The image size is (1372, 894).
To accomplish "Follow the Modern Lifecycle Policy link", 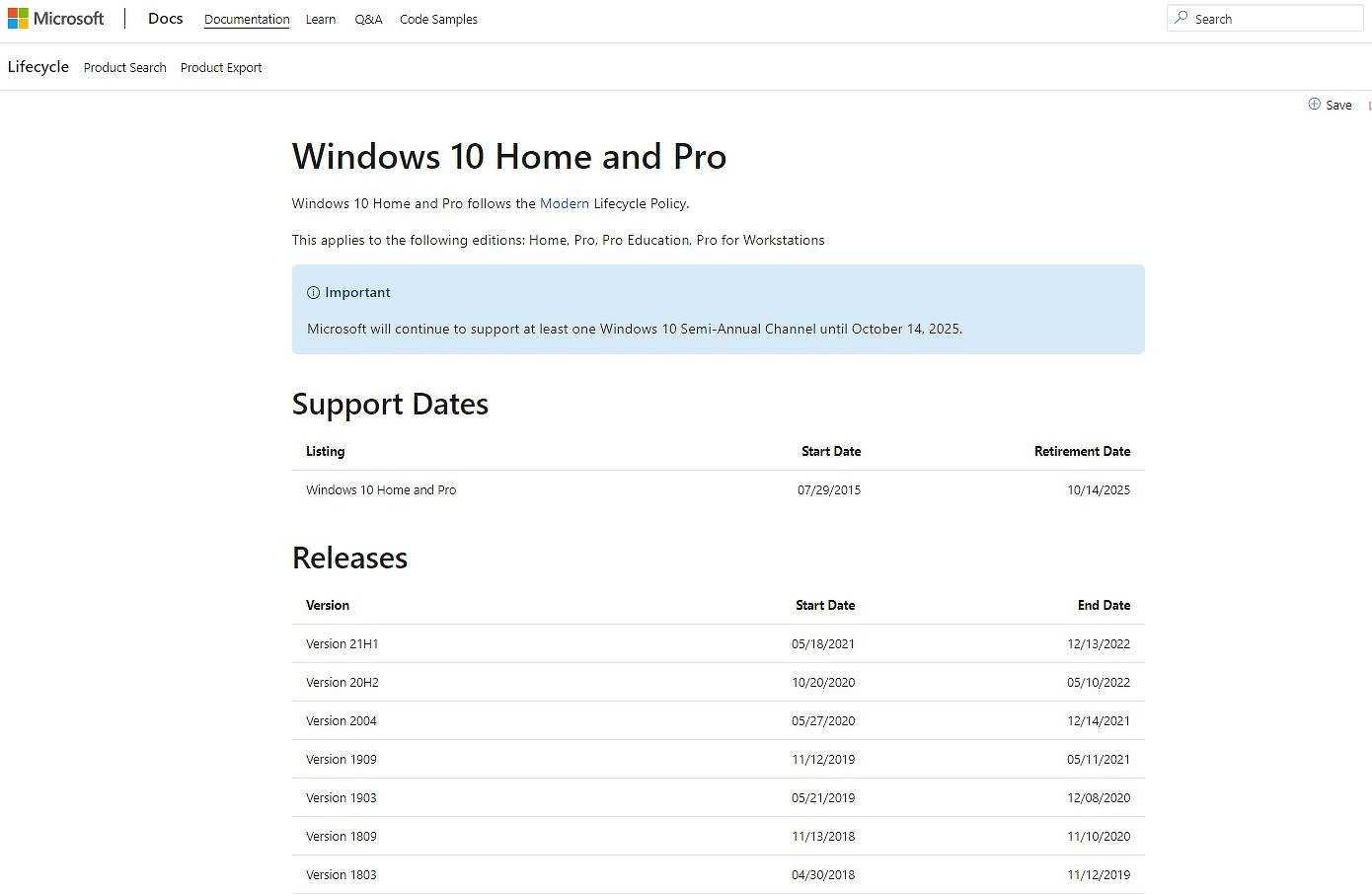I will 565,203.
